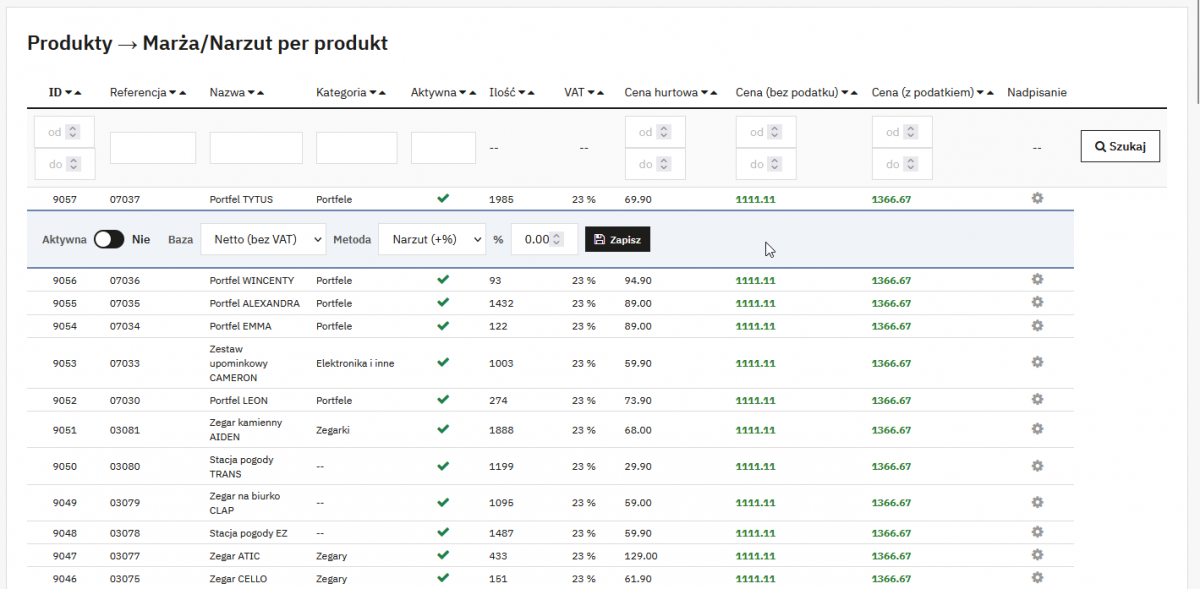The width and height of the screenshot is (1200, 589).
Task: Click the Szukaj search button
Action: point(1120,146)
